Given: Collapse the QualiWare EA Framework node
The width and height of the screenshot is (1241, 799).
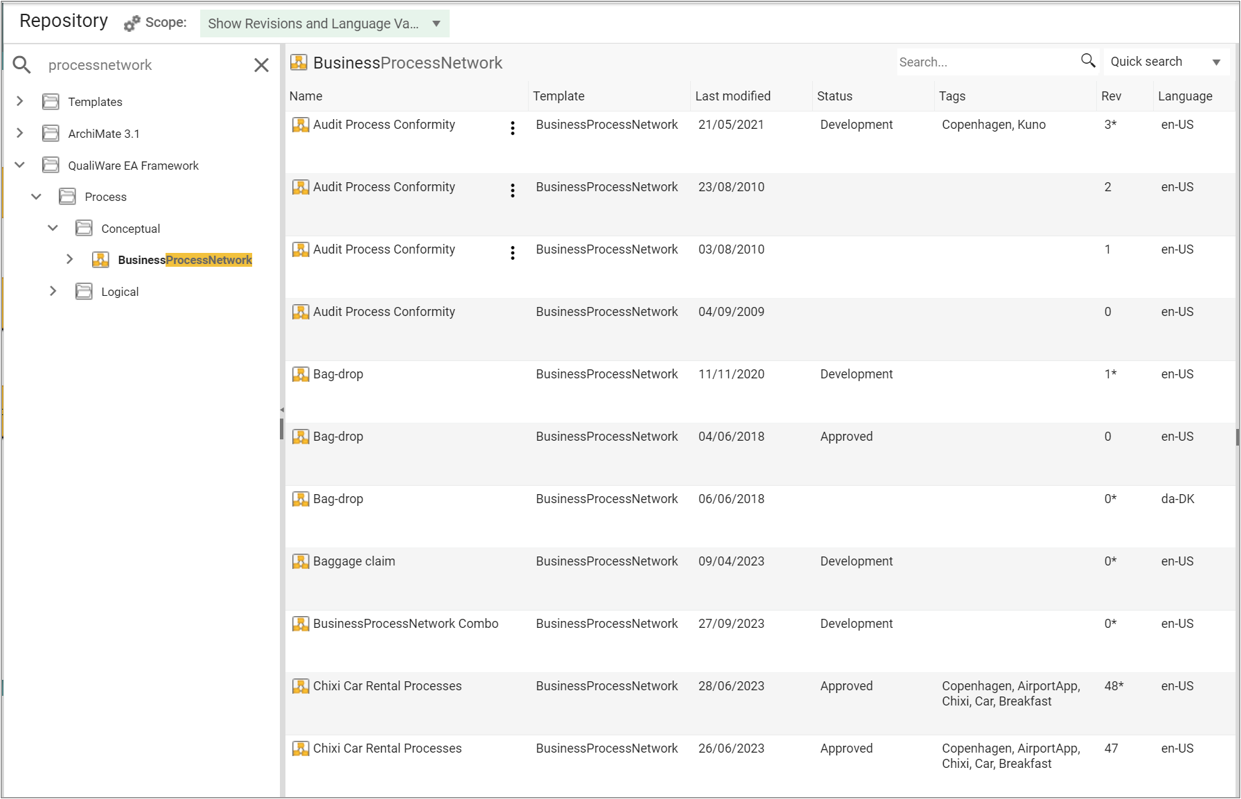Looking at the screenshot, I should coord(20,165).
